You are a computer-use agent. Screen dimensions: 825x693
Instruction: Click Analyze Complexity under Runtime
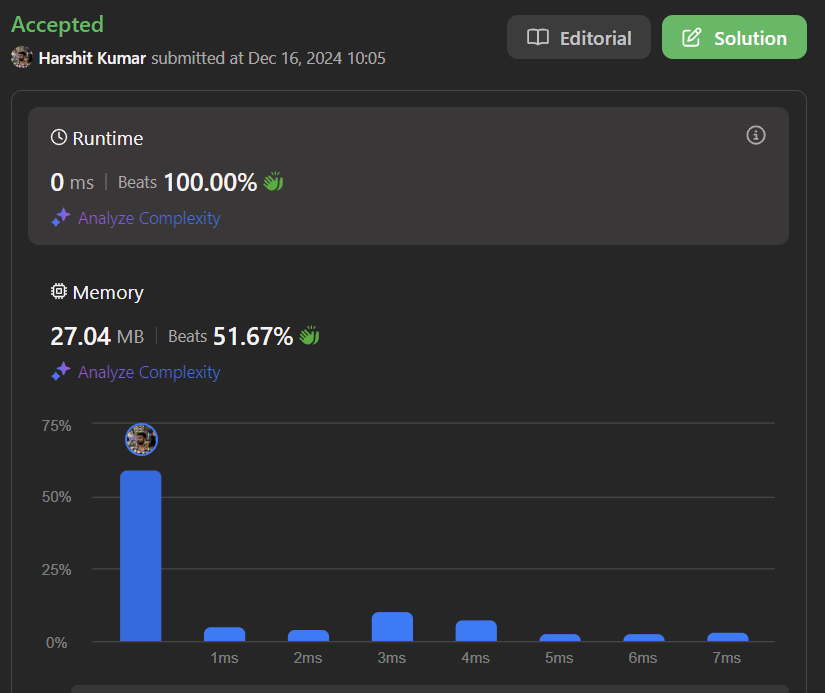pyautogui.click(x=149, y=218)
